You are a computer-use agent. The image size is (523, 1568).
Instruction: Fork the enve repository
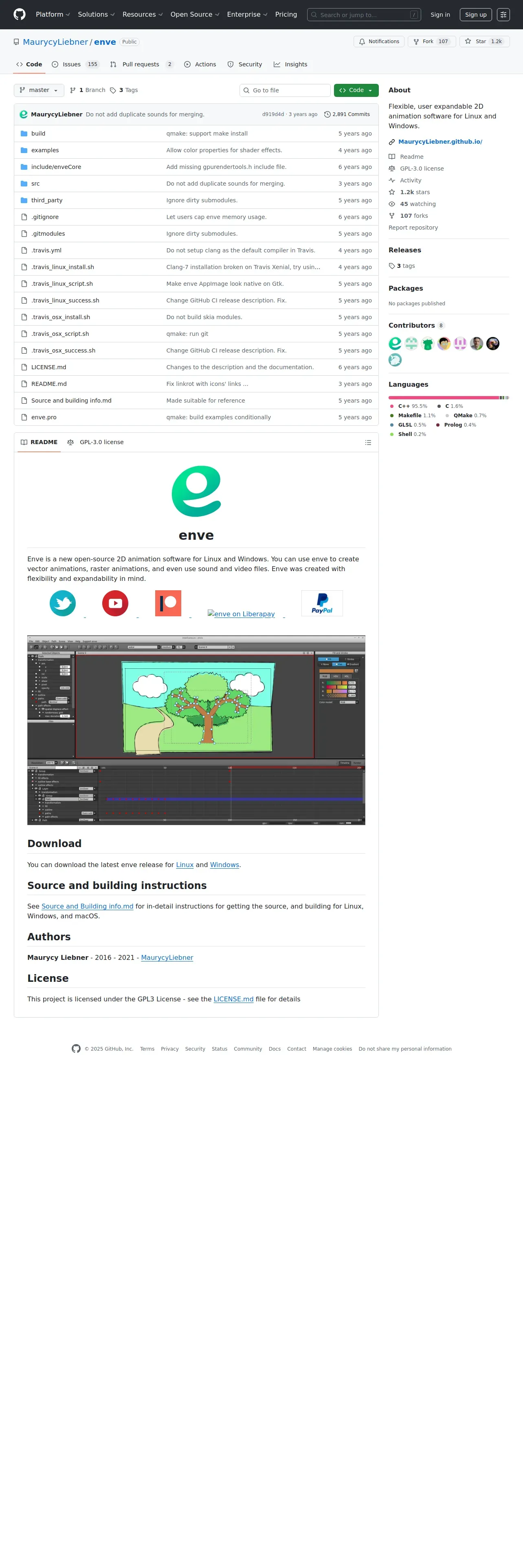point(432,42)
